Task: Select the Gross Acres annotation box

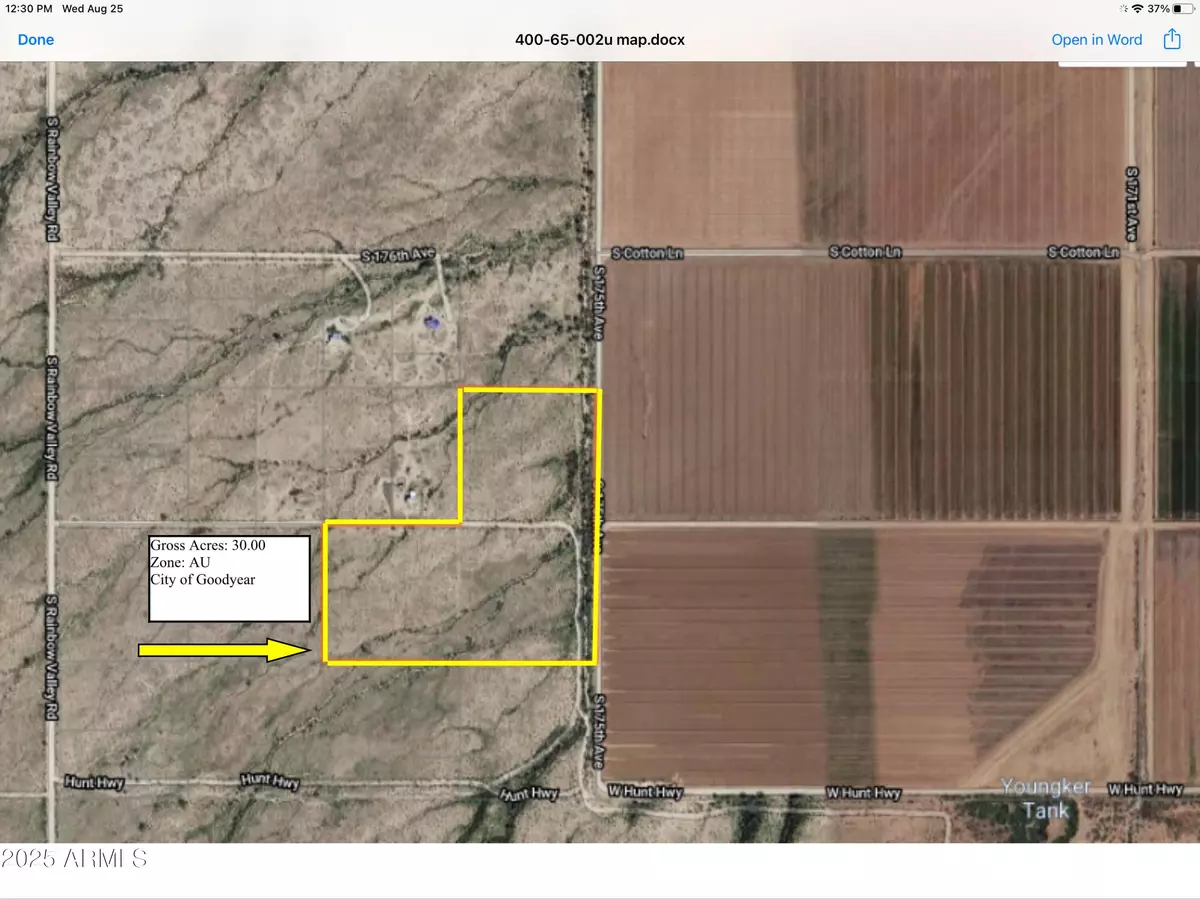Action: coord(228,578)
